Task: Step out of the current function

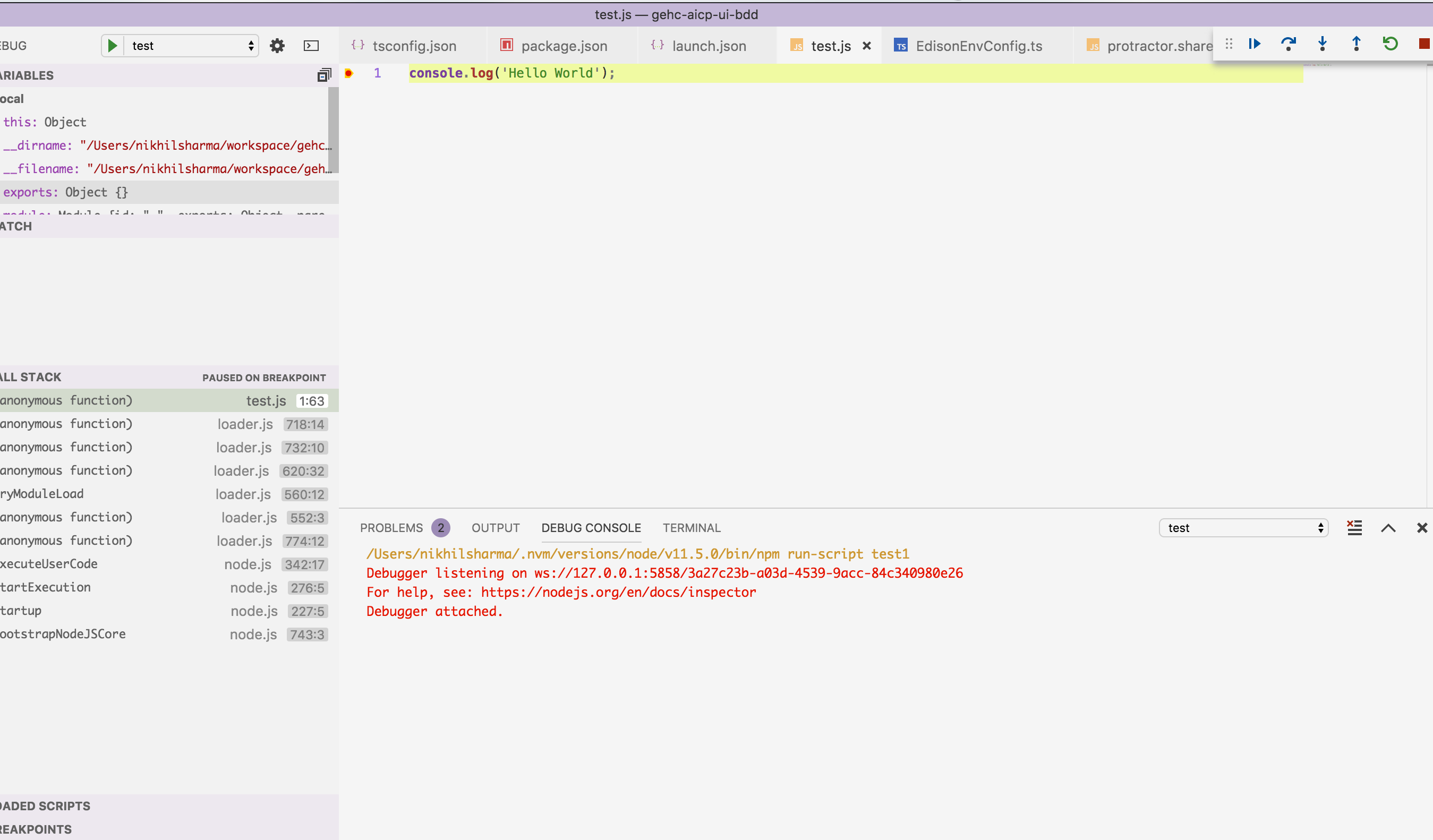Action: coord(1356,44)
